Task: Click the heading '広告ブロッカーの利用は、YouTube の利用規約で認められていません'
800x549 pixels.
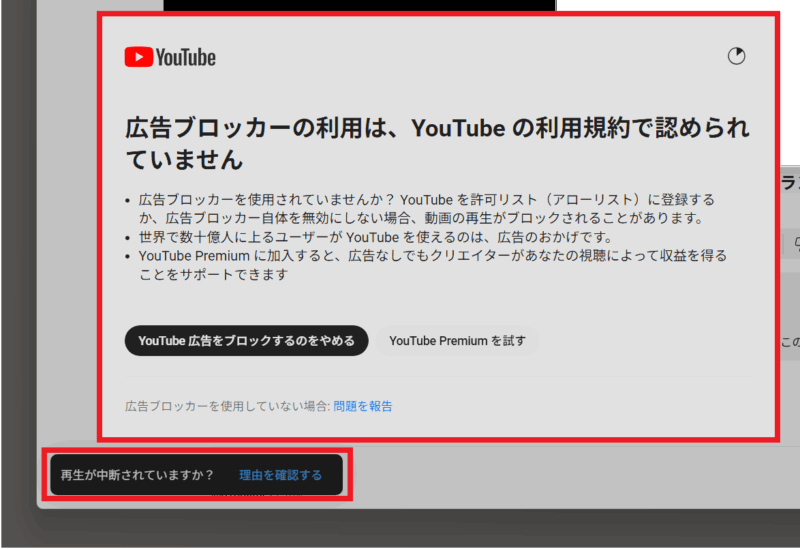Action: point(437,143)
